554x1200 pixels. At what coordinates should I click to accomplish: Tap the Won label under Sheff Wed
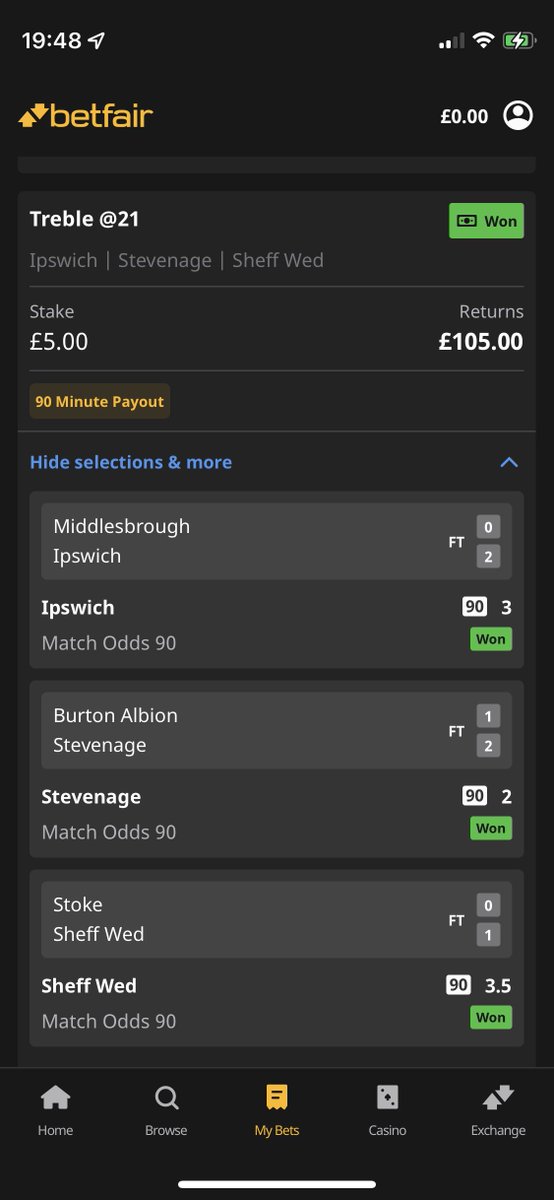pyautogui.click(x=491, y=1017)
